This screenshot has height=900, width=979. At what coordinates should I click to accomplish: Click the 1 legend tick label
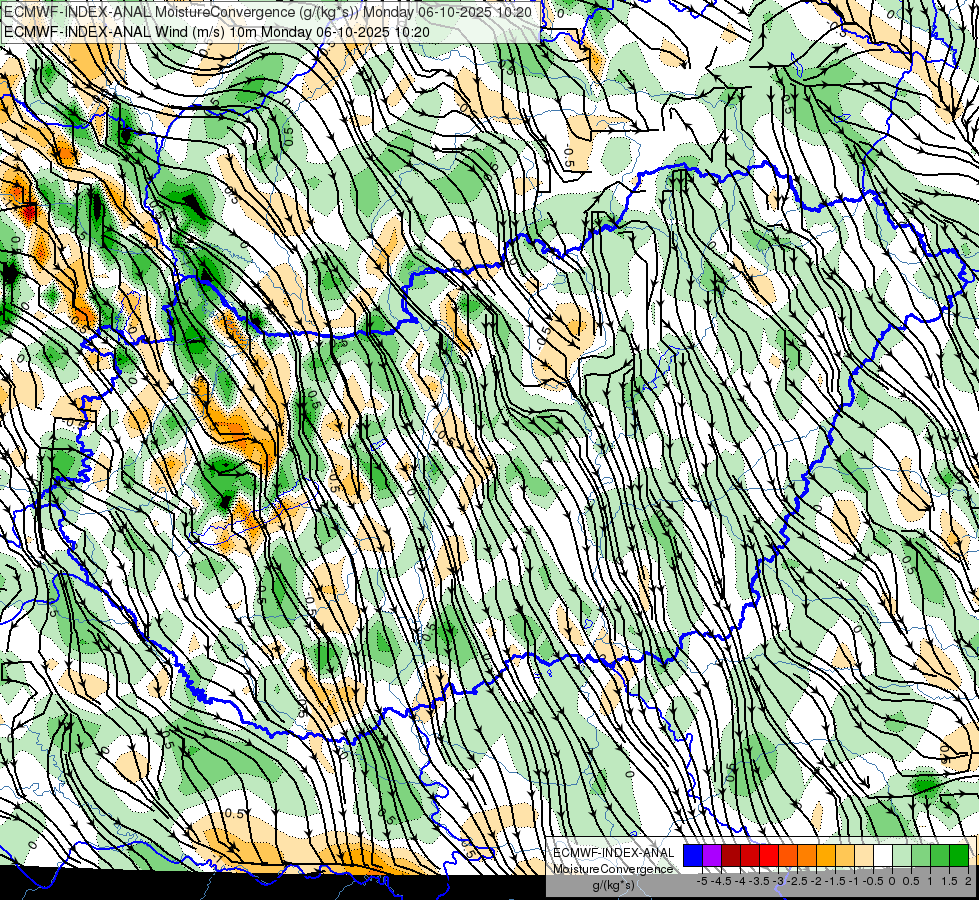pyautogui.click(x=930, y=881)
